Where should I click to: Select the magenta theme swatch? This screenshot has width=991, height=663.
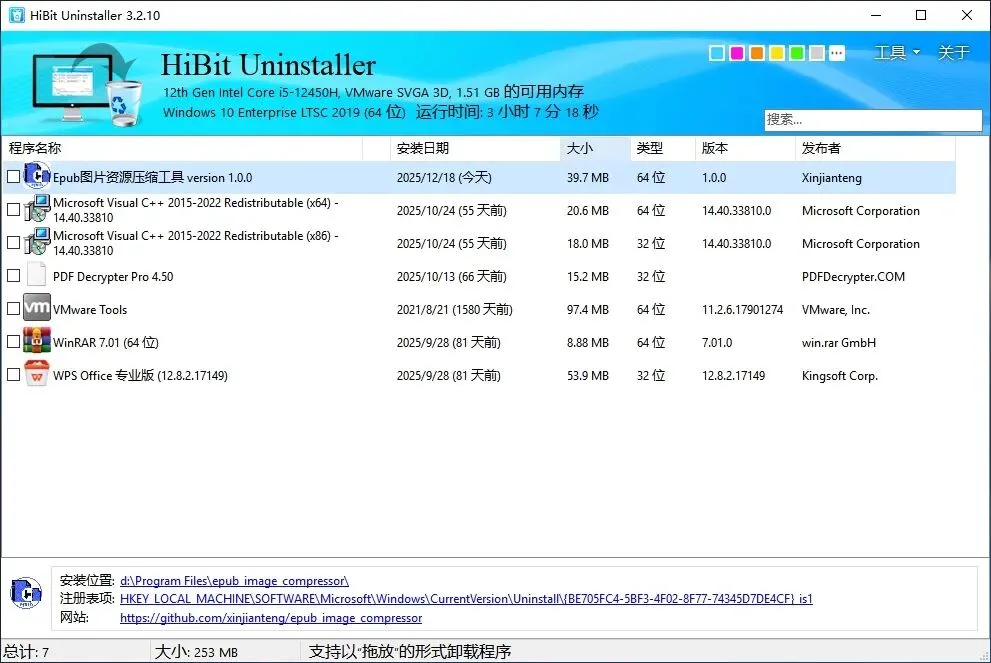pyautogui.click(x=737, y=53)
